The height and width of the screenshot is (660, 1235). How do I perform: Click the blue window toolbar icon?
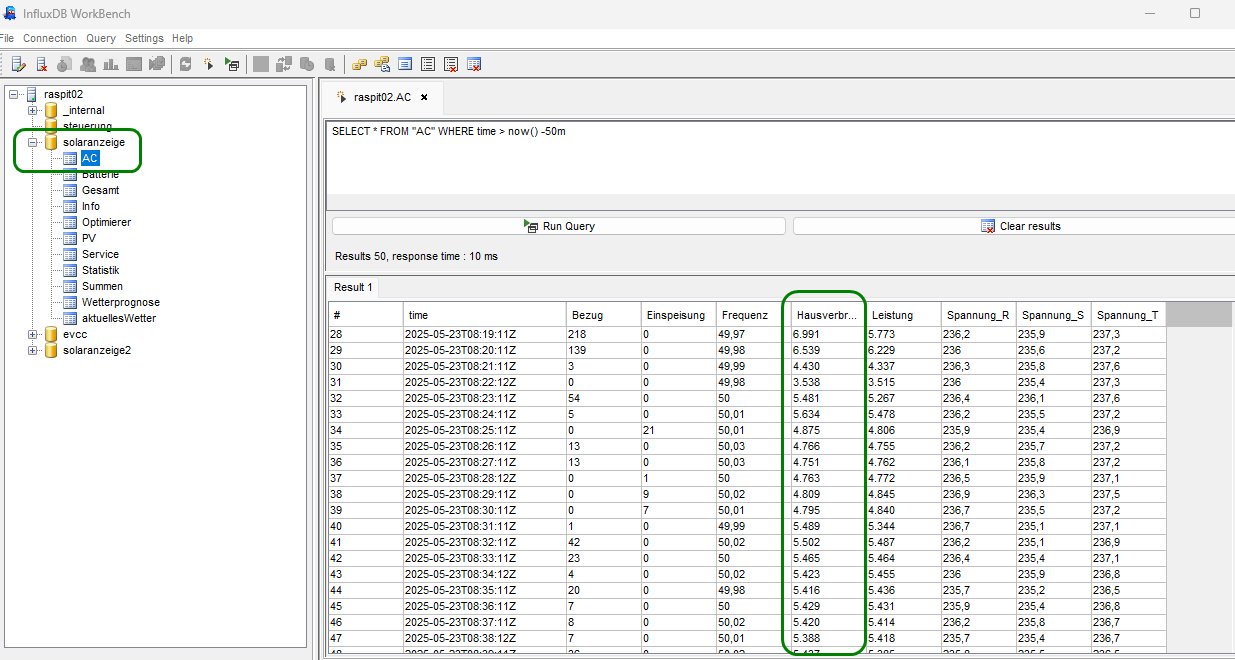coord(405,64)
